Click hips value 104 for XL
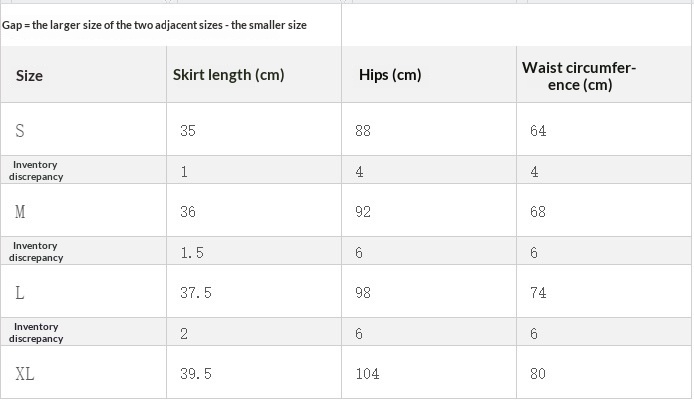 pos(367,374)
